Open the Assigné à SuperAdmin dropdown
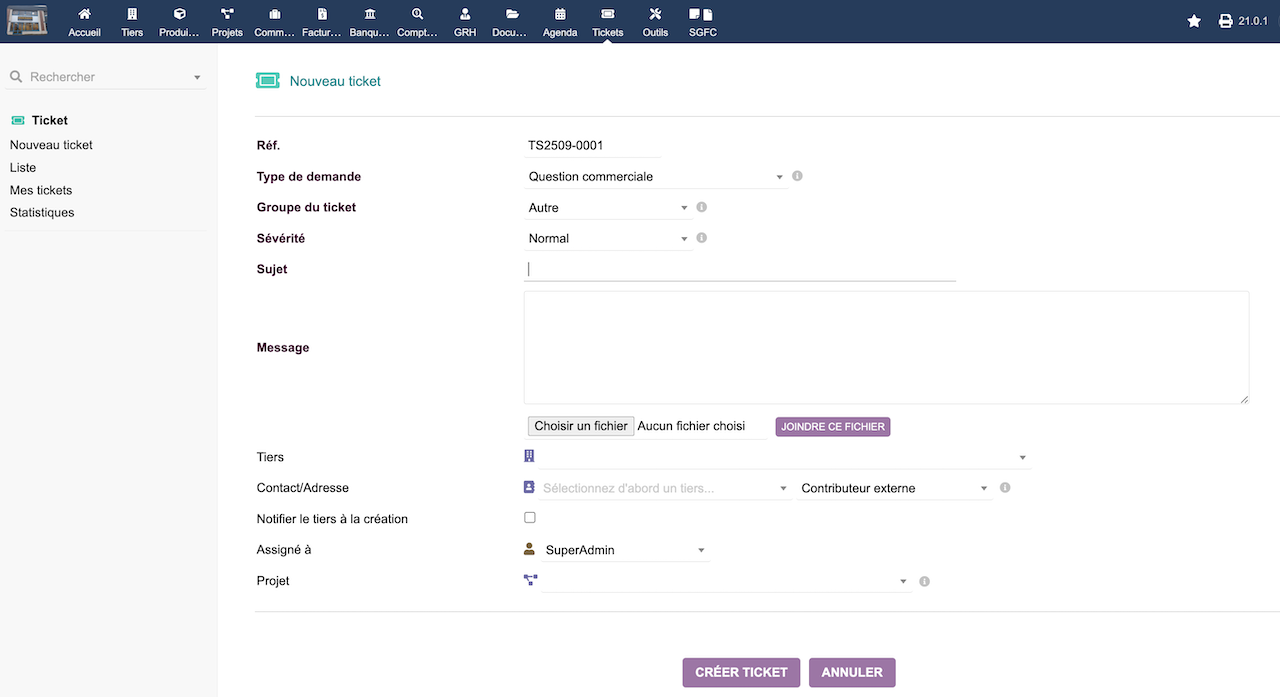 (x=625, y=550)
